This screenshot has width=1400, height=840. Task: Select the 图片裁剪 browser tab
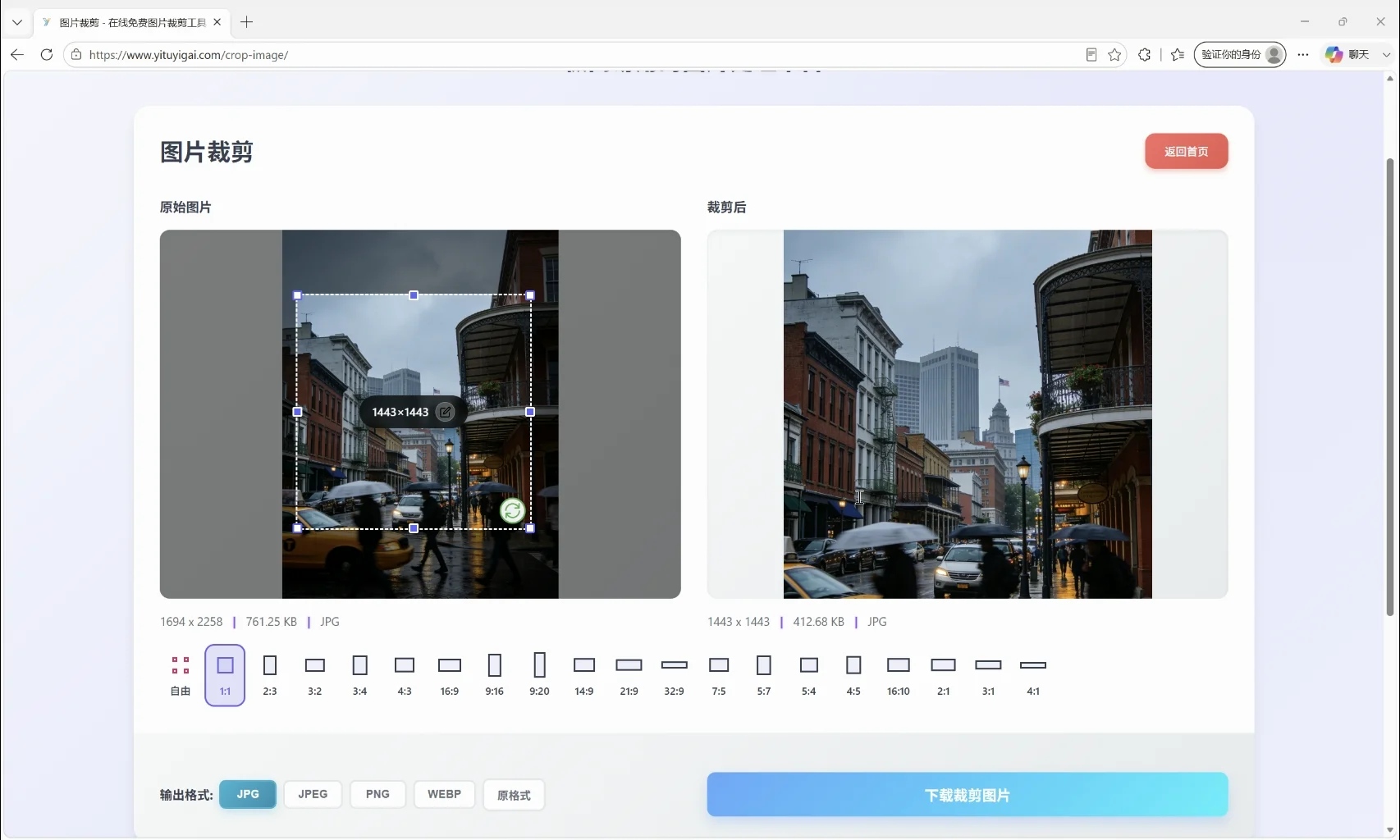pos(131,22)
